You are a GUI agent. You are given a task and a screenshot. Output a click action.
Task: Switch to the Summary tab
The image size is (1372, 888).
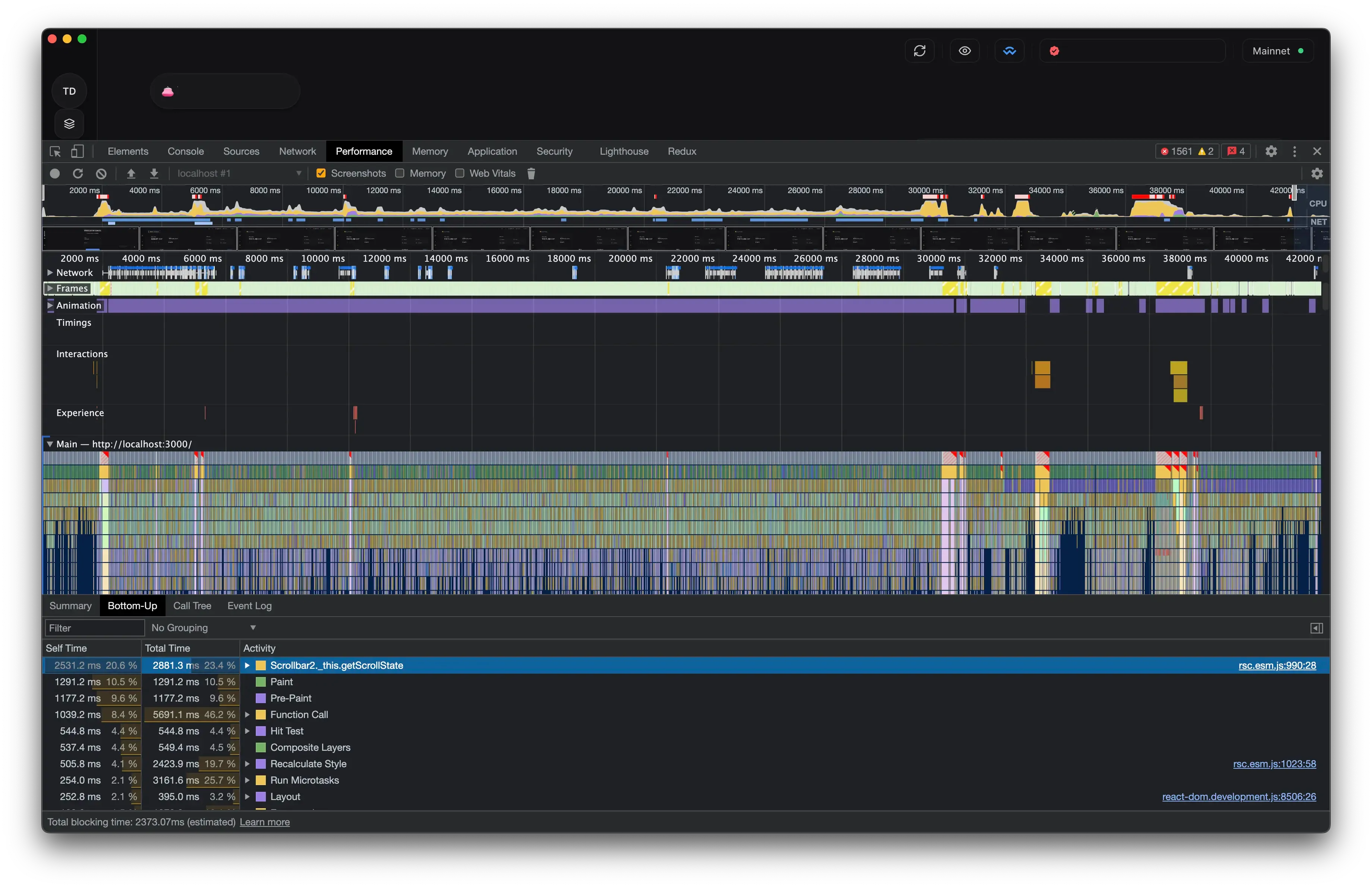pos(70,606)
